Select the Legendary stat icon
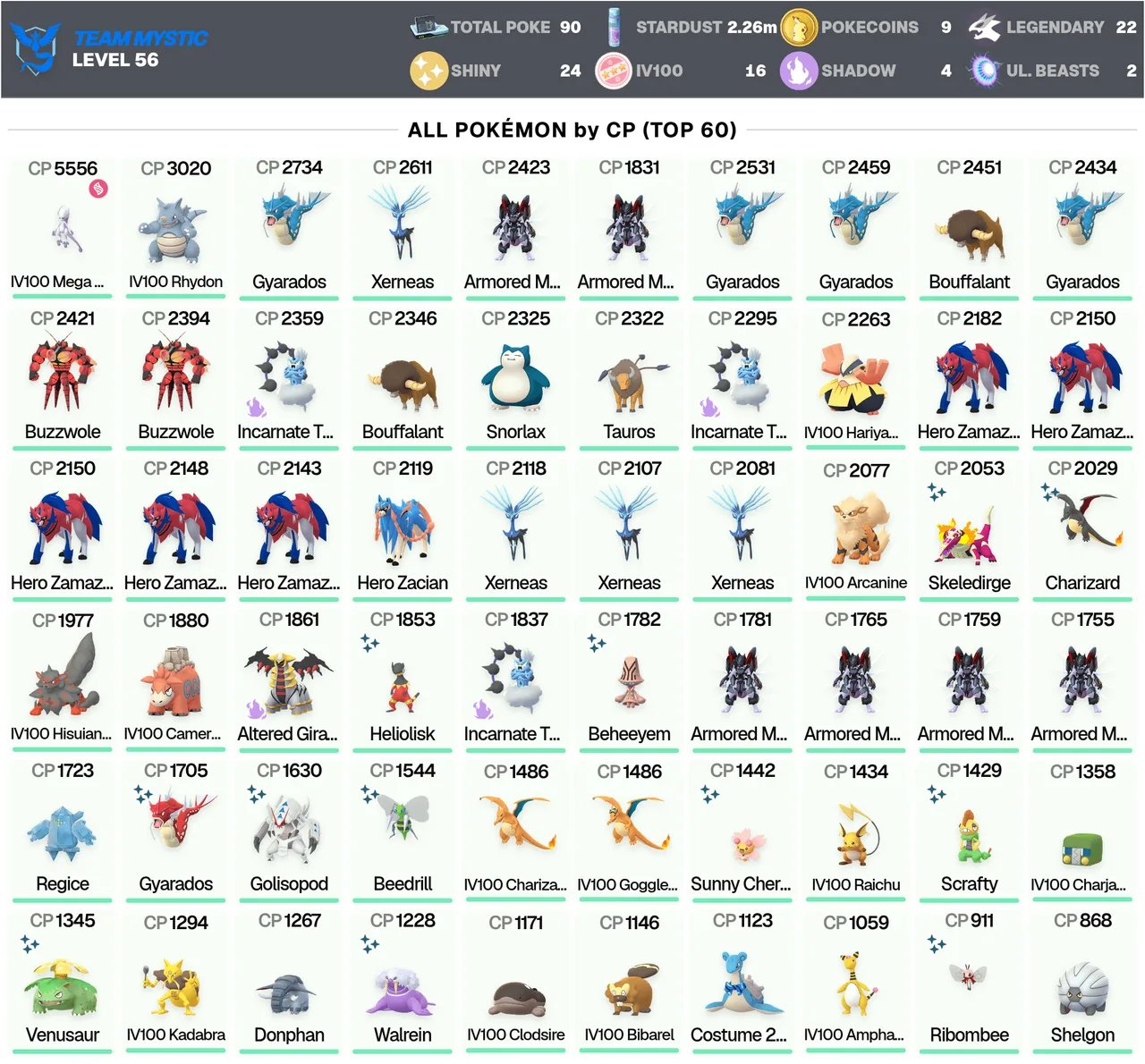1145x1064 pixels. pos(984,28)
